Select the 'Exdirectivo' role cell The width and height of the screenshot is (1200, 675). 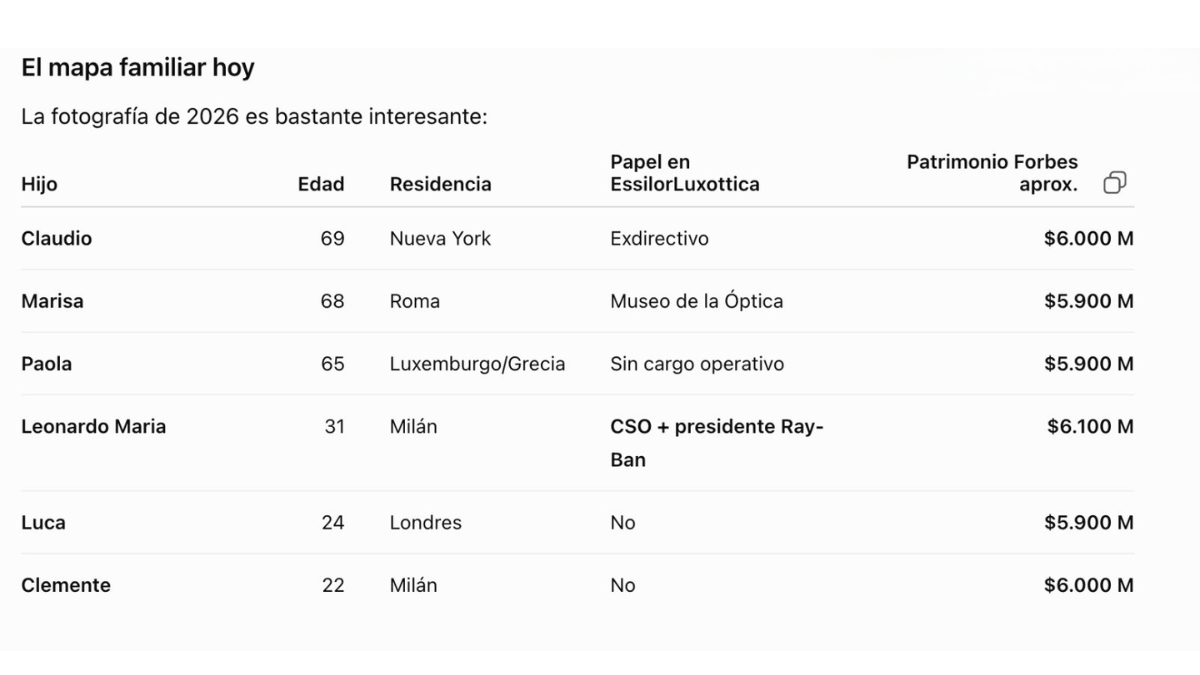pyautogui.click(x=659, y=239)
